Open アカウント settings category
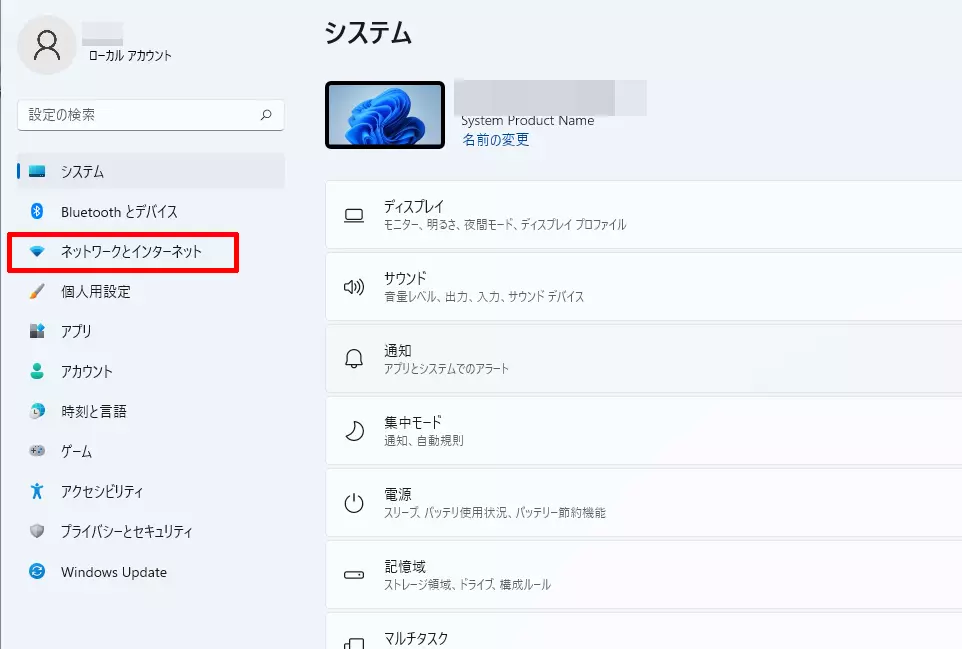Image resolution: width=962 pixels, height=649 pixels. [x=151, y=371]
